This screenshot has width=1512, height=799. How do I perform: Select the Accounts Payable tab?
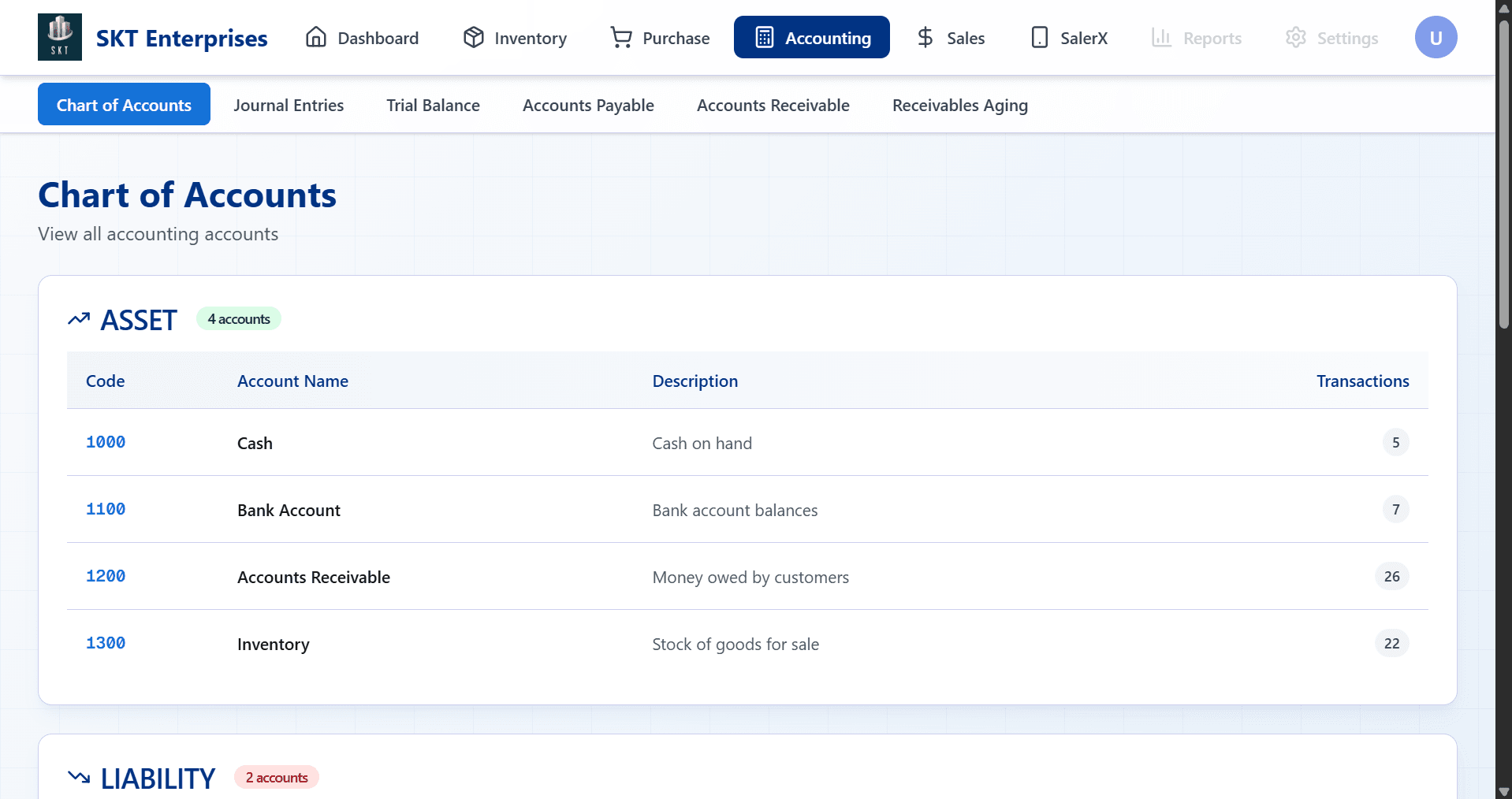[x=588, y=105]
